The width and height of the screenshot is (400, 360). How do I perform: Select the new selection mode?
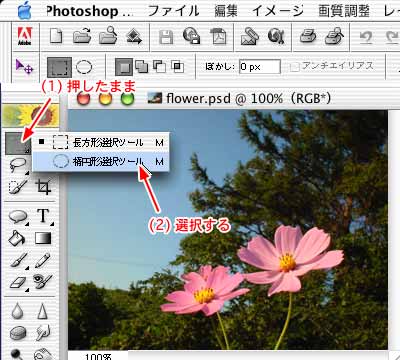[x=124, y=67]
